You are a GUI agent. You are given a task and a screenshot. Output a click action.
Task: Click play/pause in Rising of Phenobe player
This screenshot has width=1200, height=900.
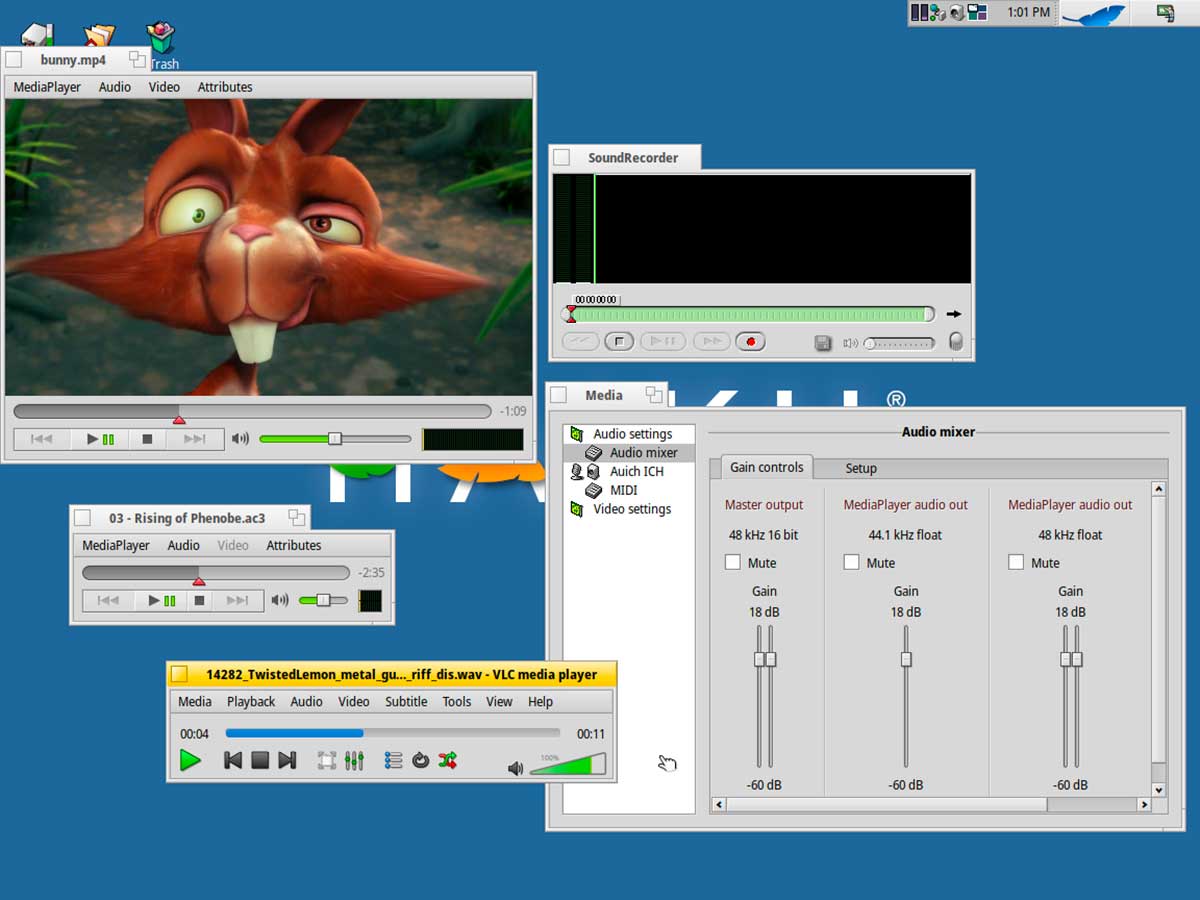[161, 601]
